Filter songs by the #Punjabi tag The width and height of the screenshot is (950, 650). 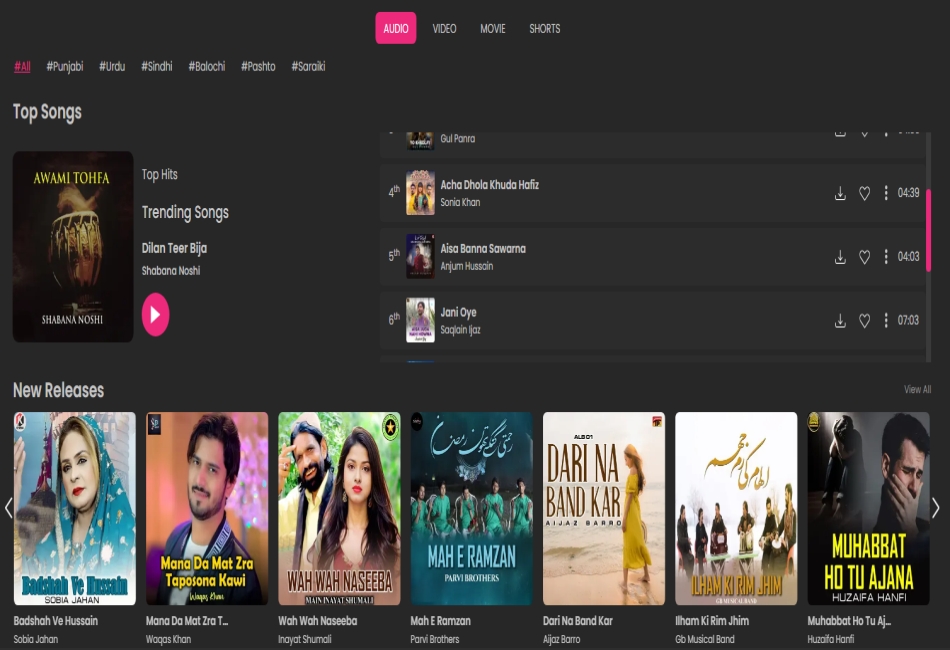(64, 66)
